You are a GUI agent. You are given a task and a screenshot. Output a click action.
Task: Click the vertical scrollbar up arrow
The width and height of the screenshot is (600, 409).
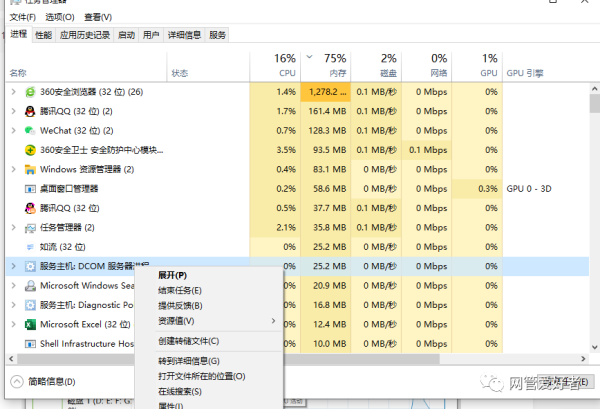coord(594,88)
